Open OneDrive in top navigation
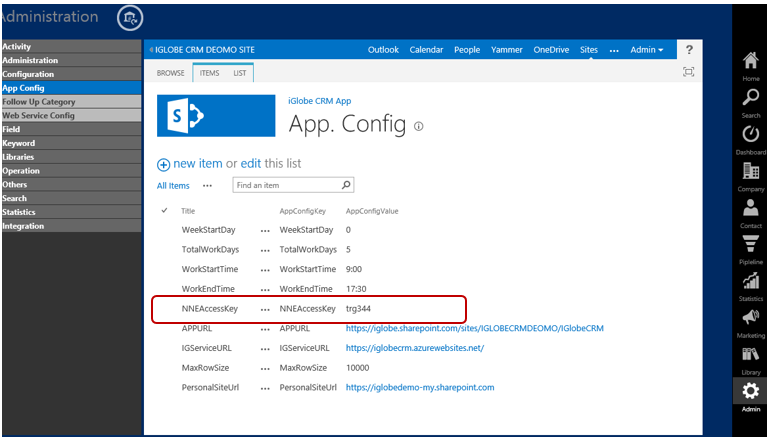The height and width of the screenshot is (442, 771). click(551, 50)
